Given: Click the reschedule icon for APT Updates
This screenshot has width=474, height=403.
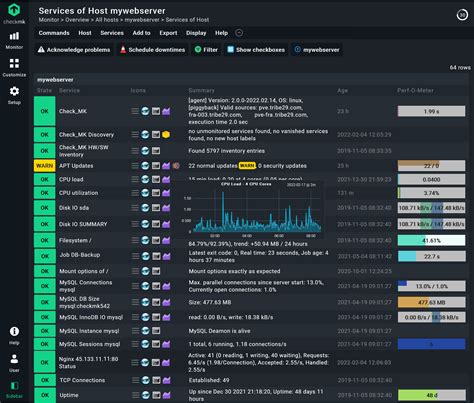Looking at the screenshot, I should pyautogui.click(x=145, y=166).
